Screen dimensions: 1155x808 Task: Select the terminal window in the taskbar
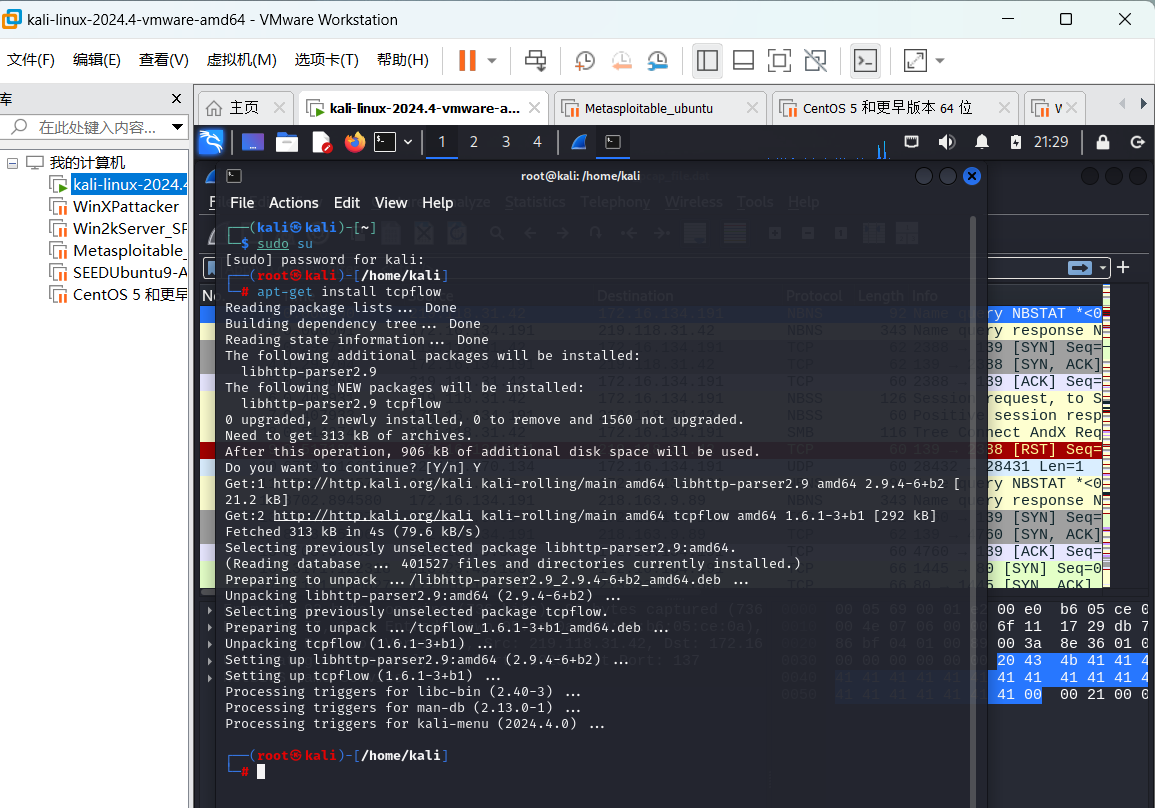pos(613,142)
